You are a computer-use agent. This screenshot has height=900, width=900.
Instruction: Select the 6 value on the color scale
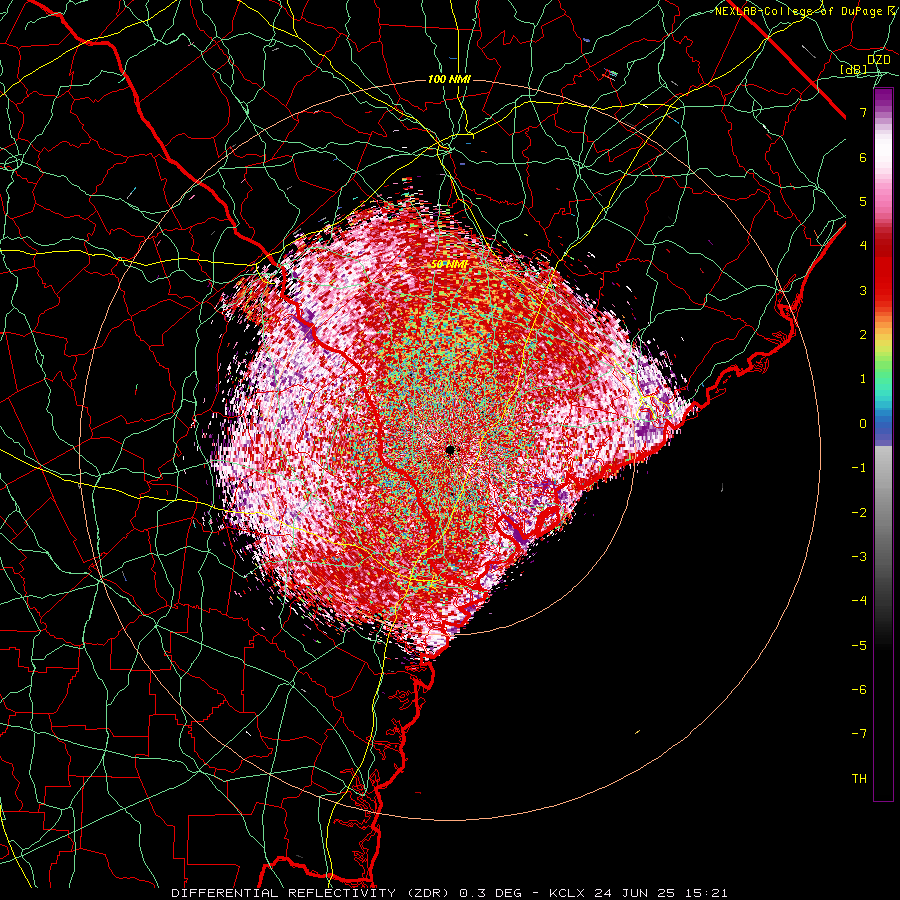click(863, 157)
